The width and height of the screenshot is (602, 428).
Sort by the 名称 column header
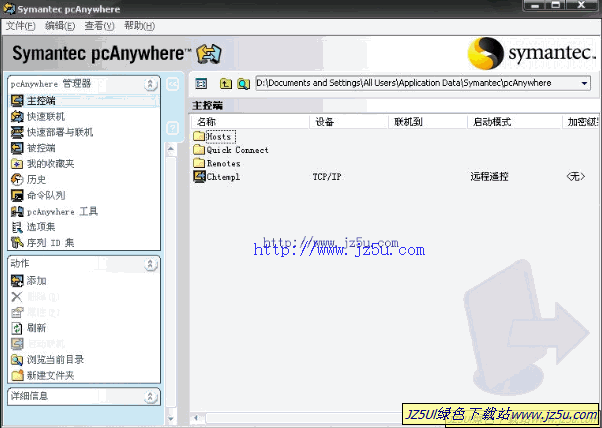pyautogui.click(x=250, y=122)
